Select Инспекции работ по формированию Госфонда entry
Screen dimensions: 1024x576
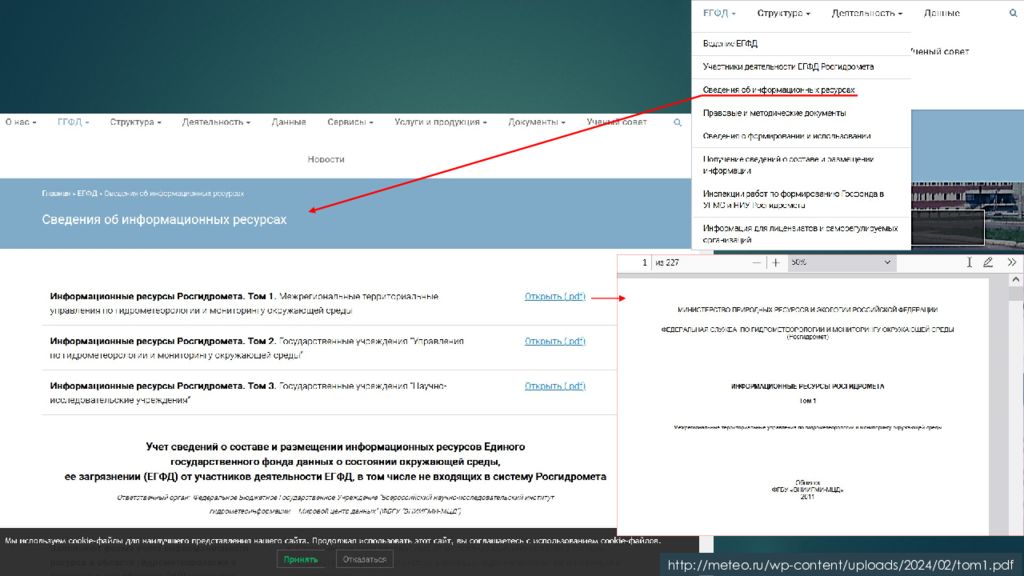[793, 199]
